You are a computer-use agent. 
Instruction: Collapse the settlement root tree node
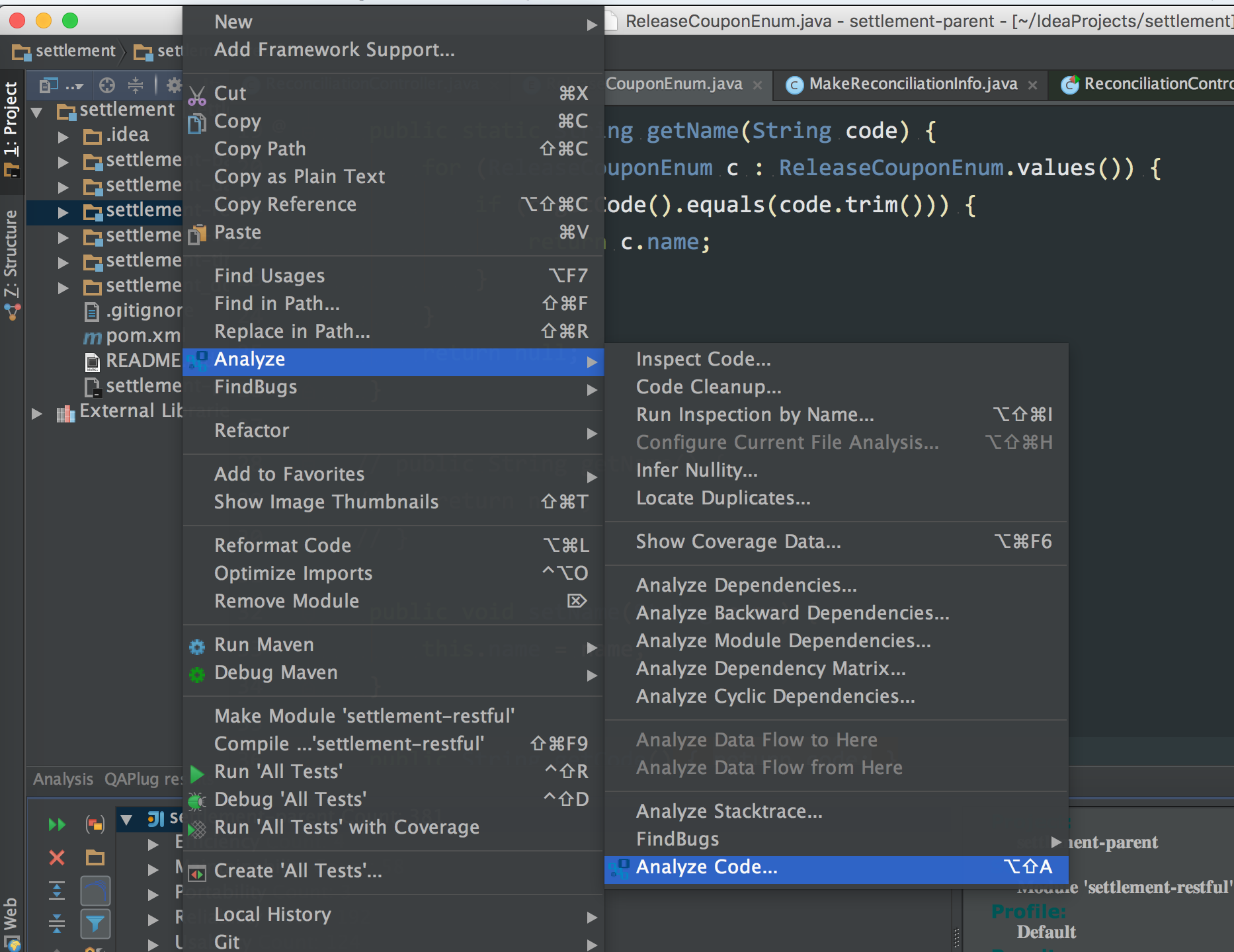[37, 111]
